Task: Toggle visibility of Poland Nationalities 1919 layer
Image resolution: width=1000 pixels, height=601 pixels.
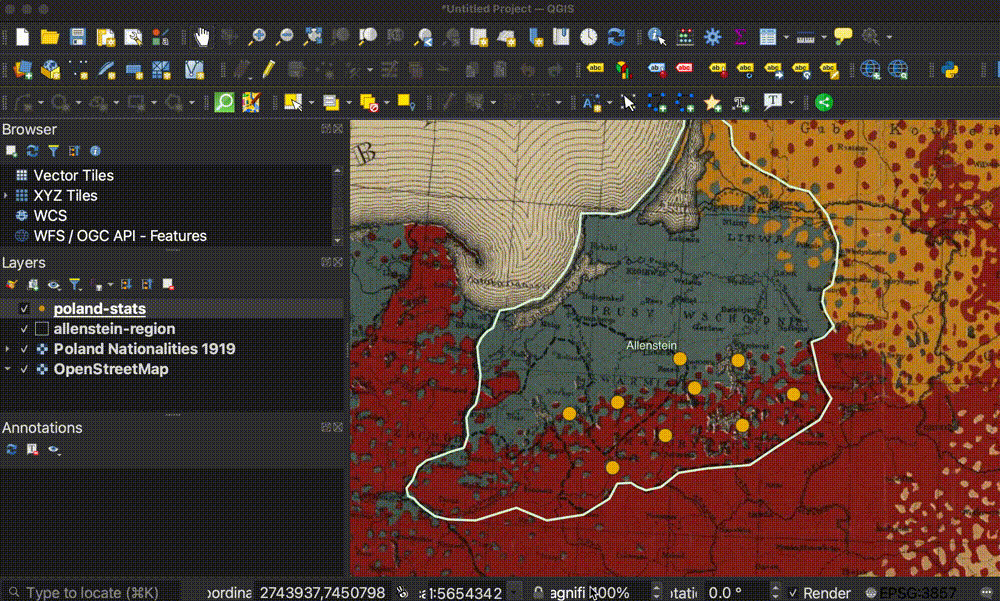Action: [x=24, y=349]
